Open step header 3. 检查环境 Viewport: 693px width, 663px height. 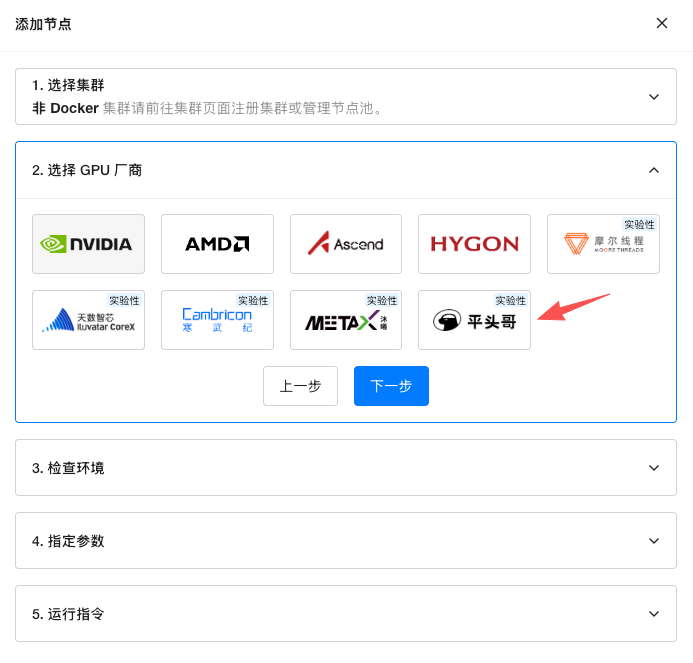pos(346,468)
